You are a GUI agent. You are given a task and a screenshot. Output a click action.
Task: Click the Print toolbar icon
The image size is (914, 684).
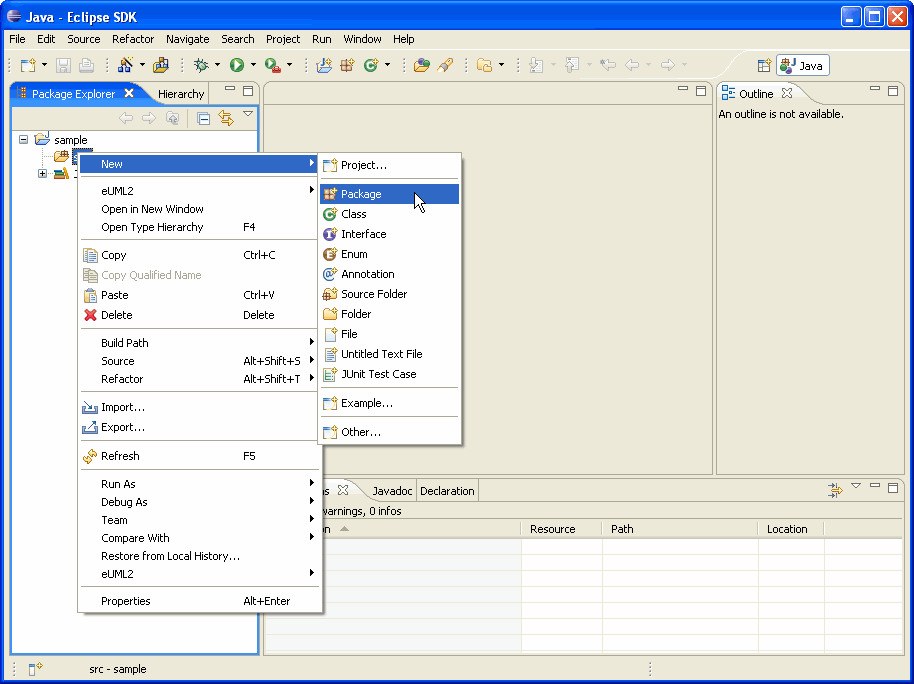click(x=86, y=65)
